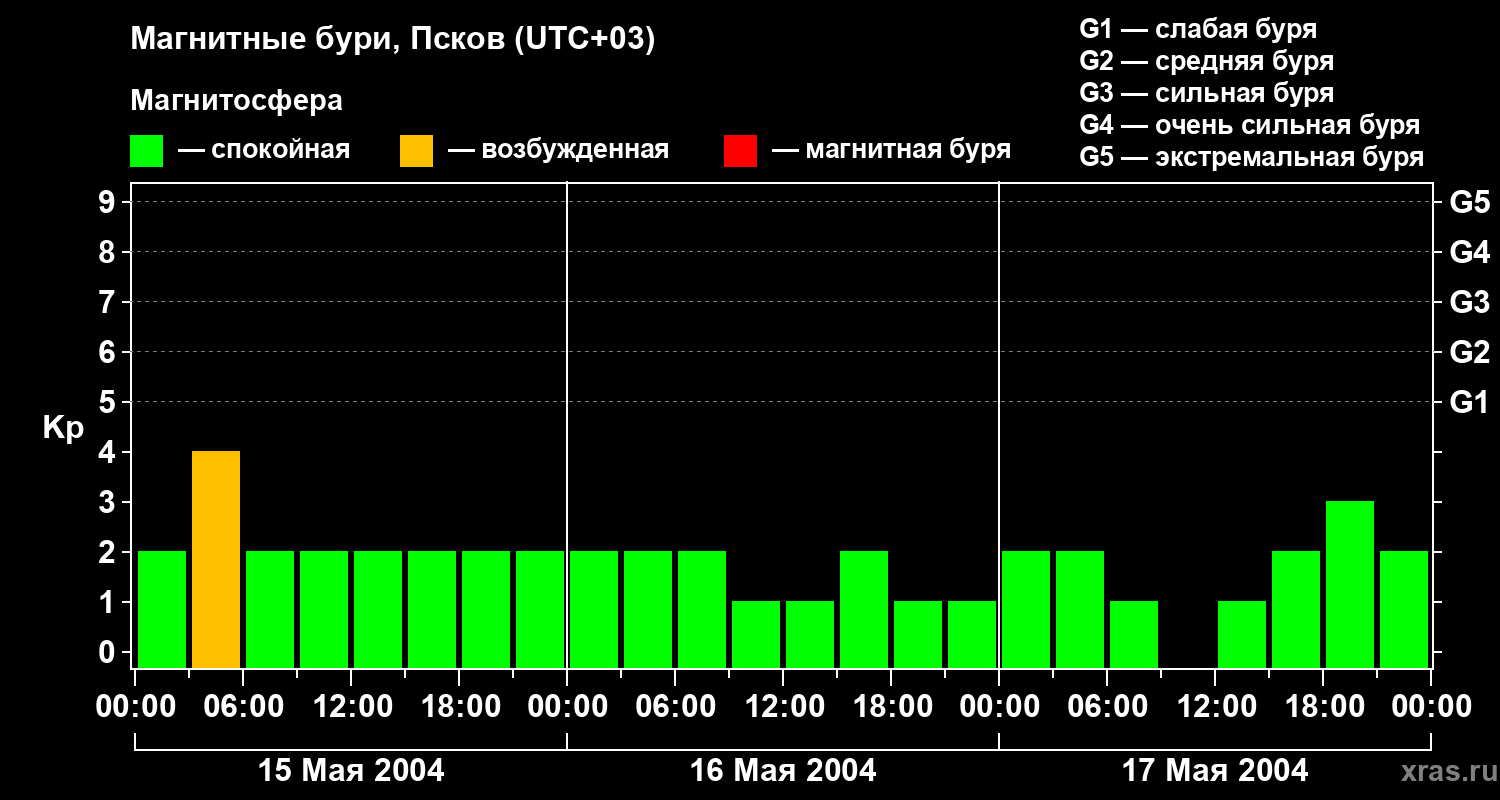Click the '17 Мая 2004' date label
The width and height of the screenshot is (1500, 800).
1215,771
